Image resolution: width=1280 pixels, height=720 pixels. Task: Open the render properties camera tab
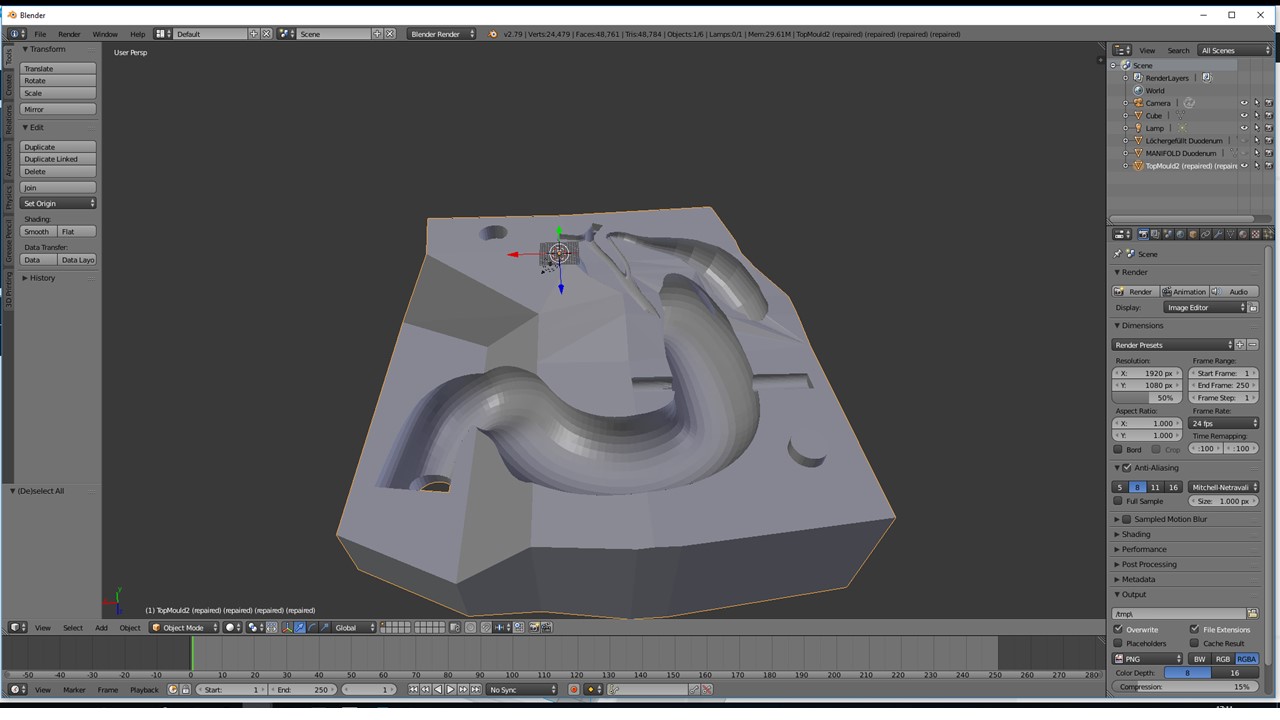click(x=1143, y=234)
